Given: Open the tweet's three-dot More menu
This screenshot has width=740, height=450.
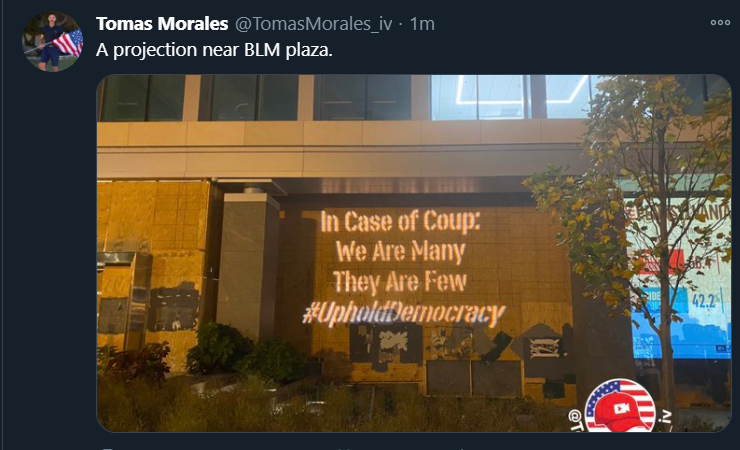Looking at the screenshot, I should point(720,23).
